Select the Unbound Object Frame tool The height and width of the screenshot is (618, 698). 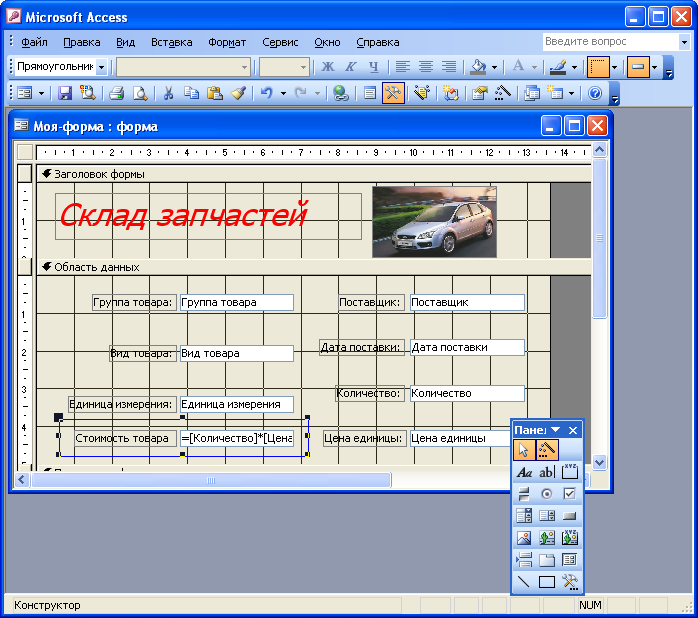pyautogui.click(x=547, y=538)
